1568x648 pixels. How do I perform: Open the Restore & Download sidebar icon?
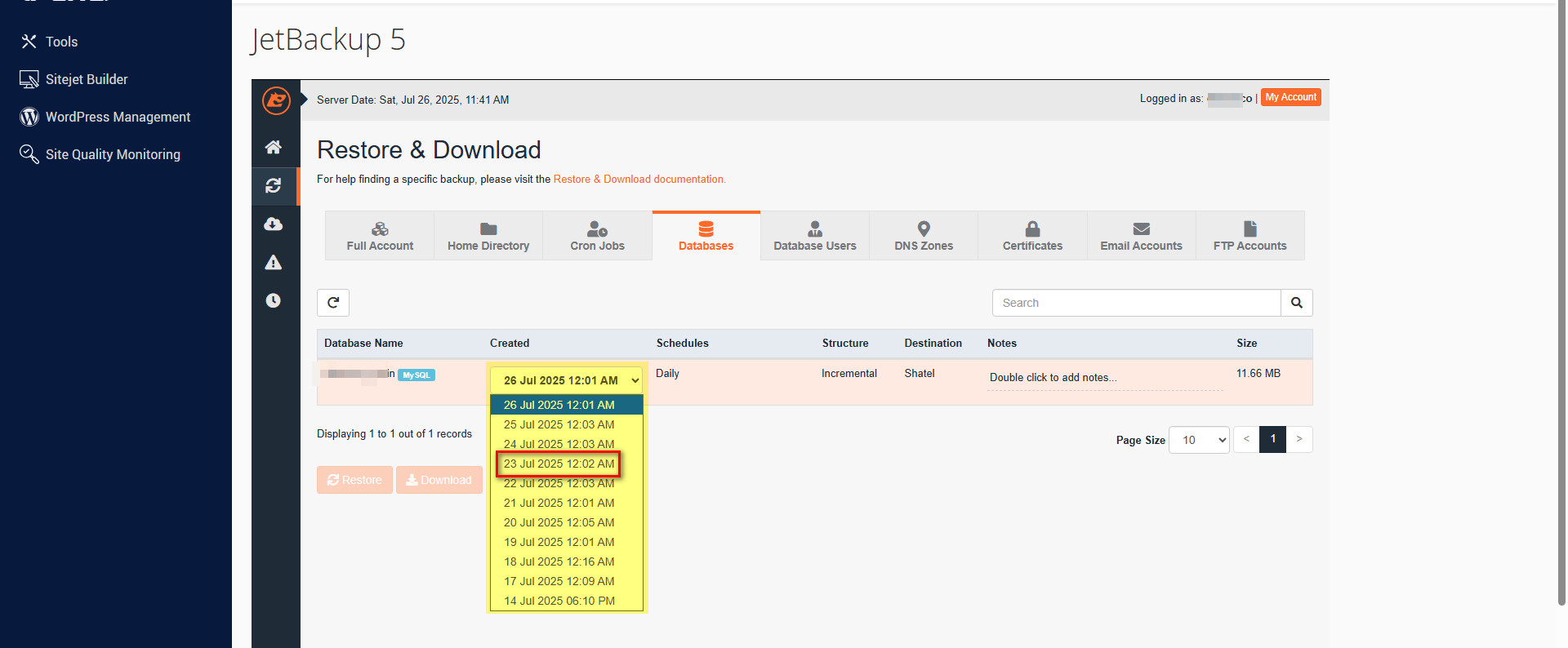(x=274, y=186)
